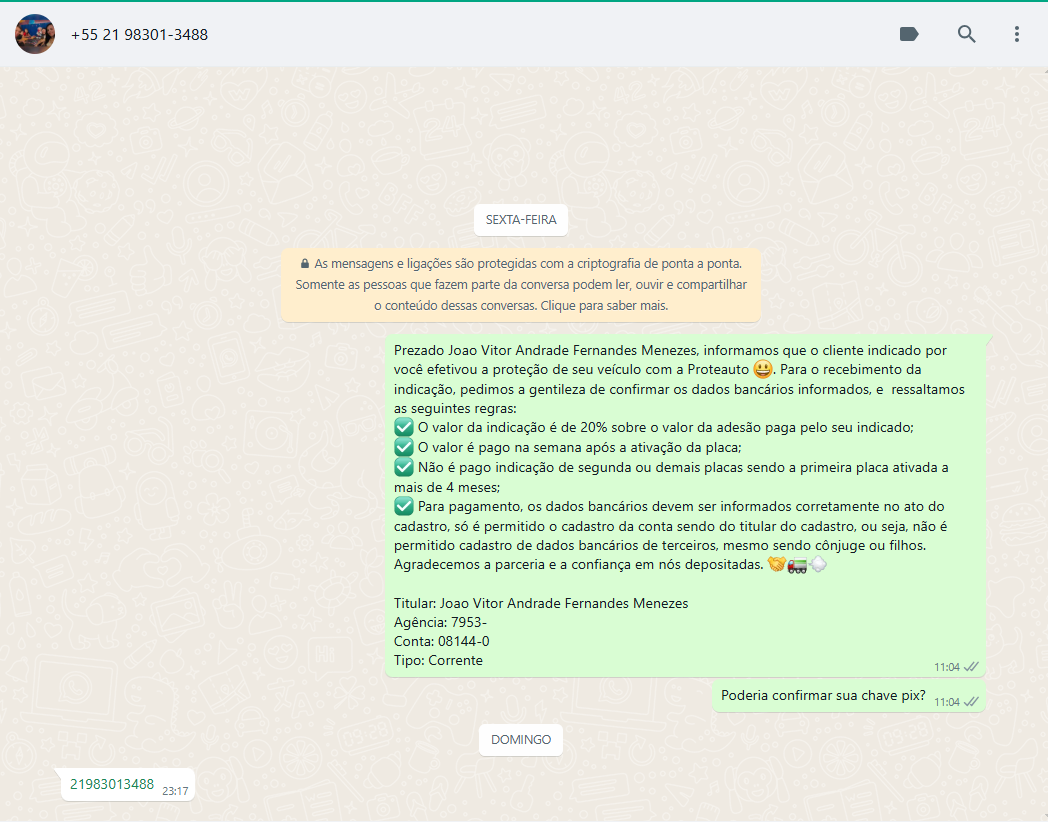Open the label tag icon in header
The width and height of the screenshot is (1048, 822).
coord(909,34)
